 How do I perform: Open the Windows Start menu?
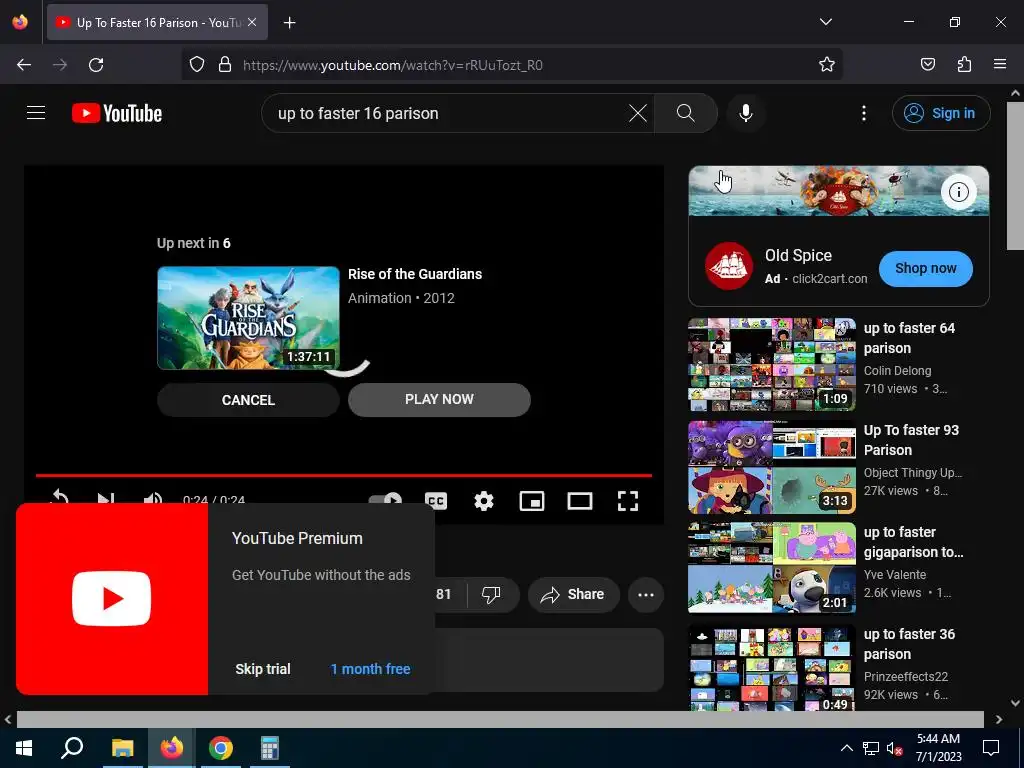coord(24,748)
